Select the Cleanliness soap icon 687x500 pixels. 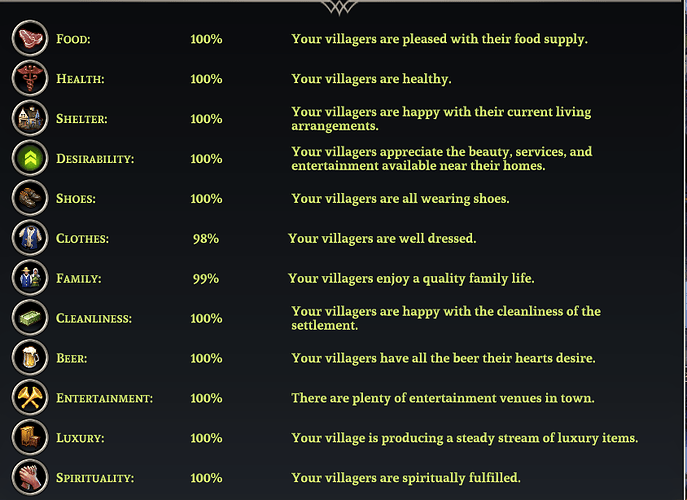(28, 318)
